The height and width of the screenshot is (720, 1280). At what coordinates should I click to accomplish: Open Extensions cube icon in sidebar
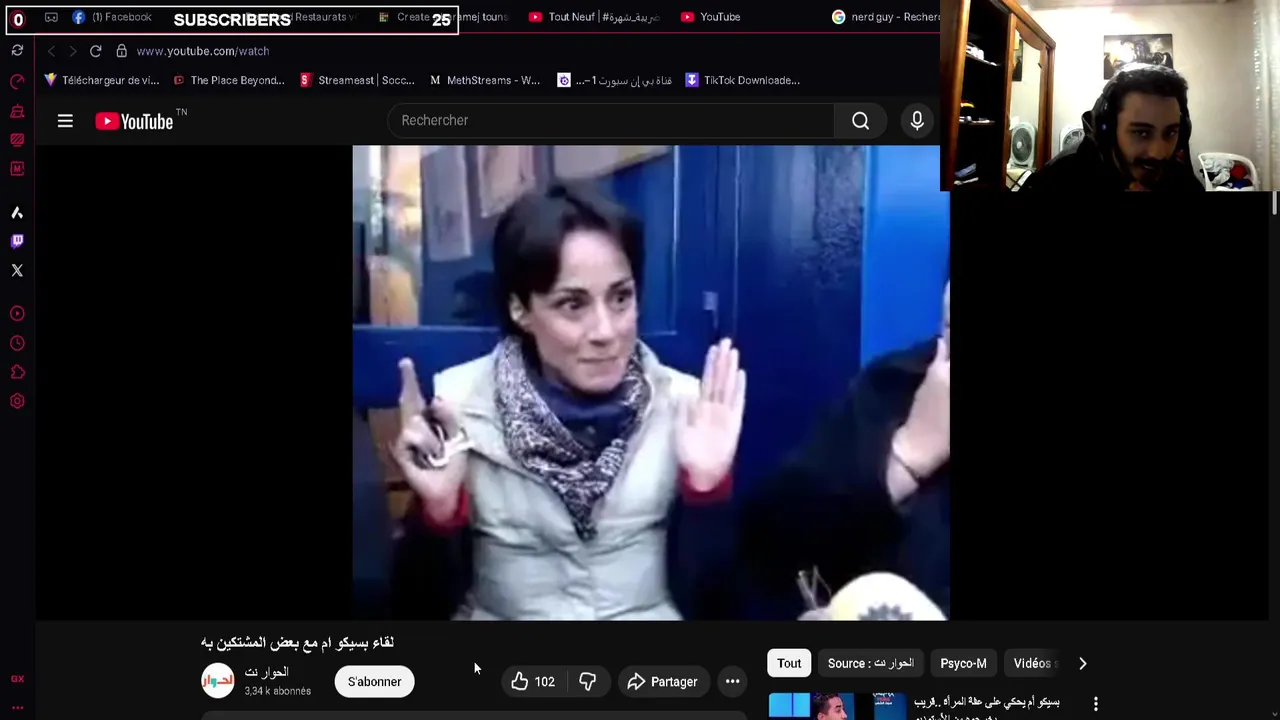pyautogui.click(x=17, y=372)
